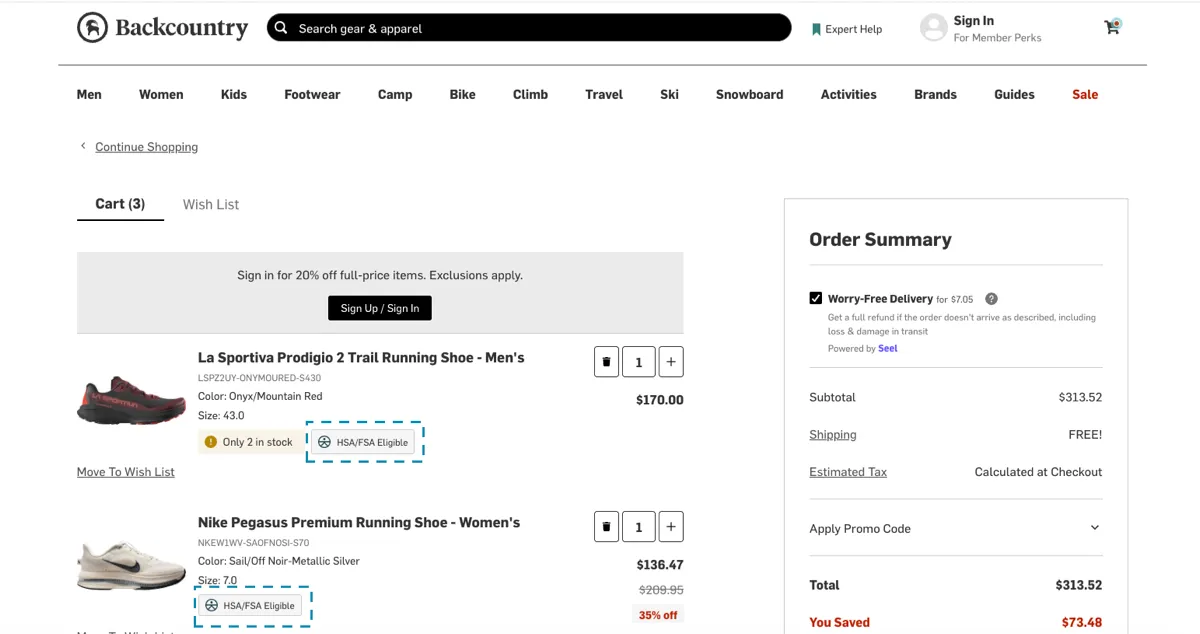The width and height of the screenshot is (1200, 634).
Task: Click the Backcountry goat logo icon
Action: (92, 28)
